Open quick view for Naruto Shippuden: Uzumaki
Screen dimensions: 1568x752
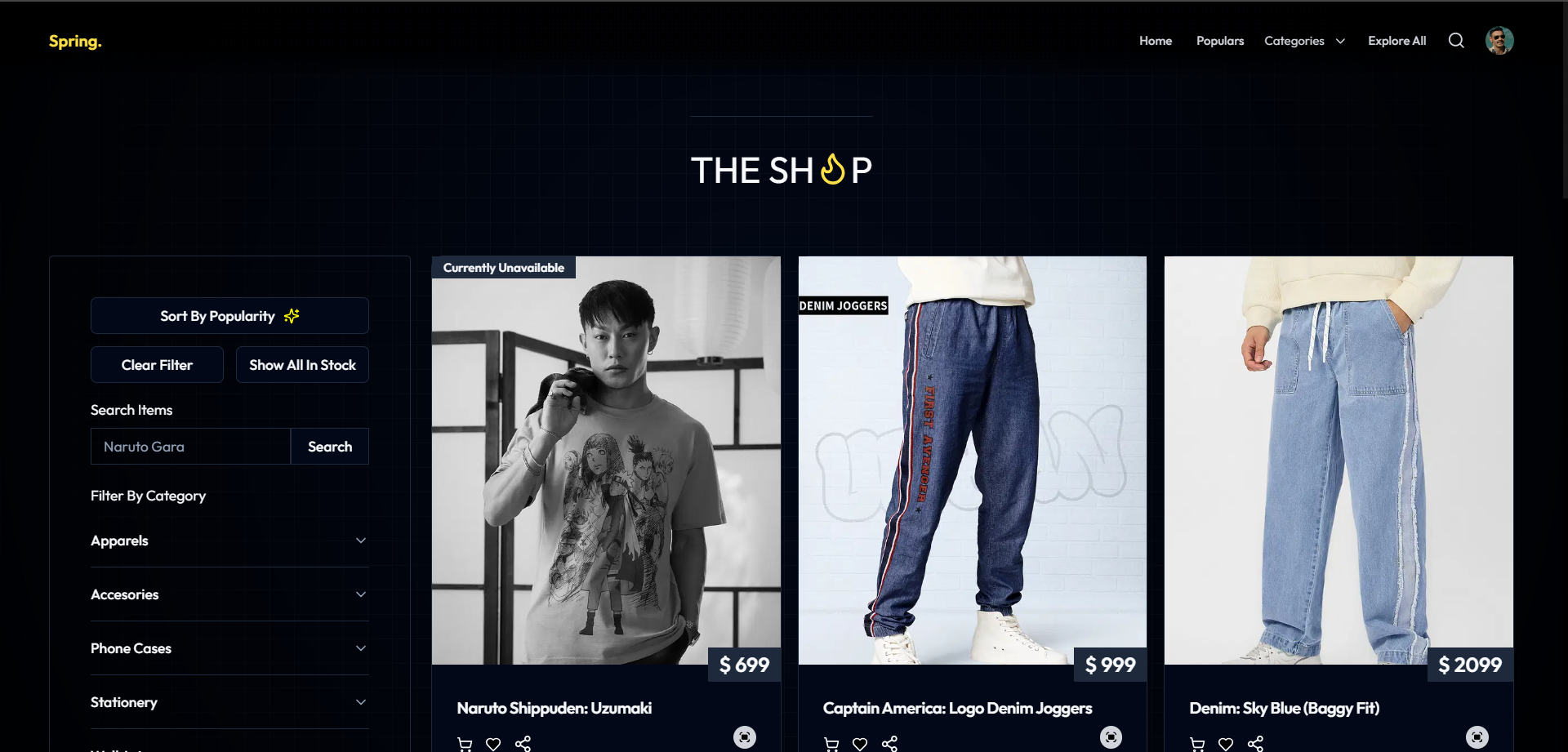[745, 737]
